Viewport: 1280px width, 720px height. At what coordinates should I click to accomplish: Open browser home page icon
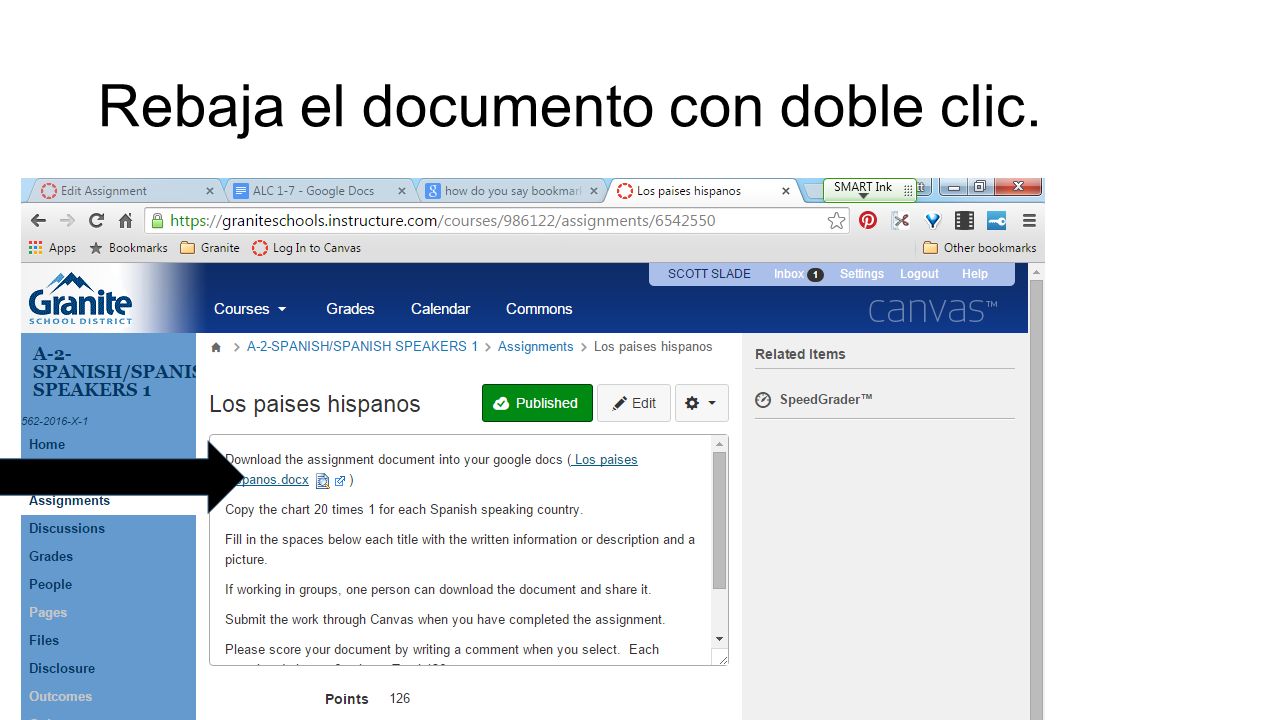pyautogui.click(x=125, y=221)
